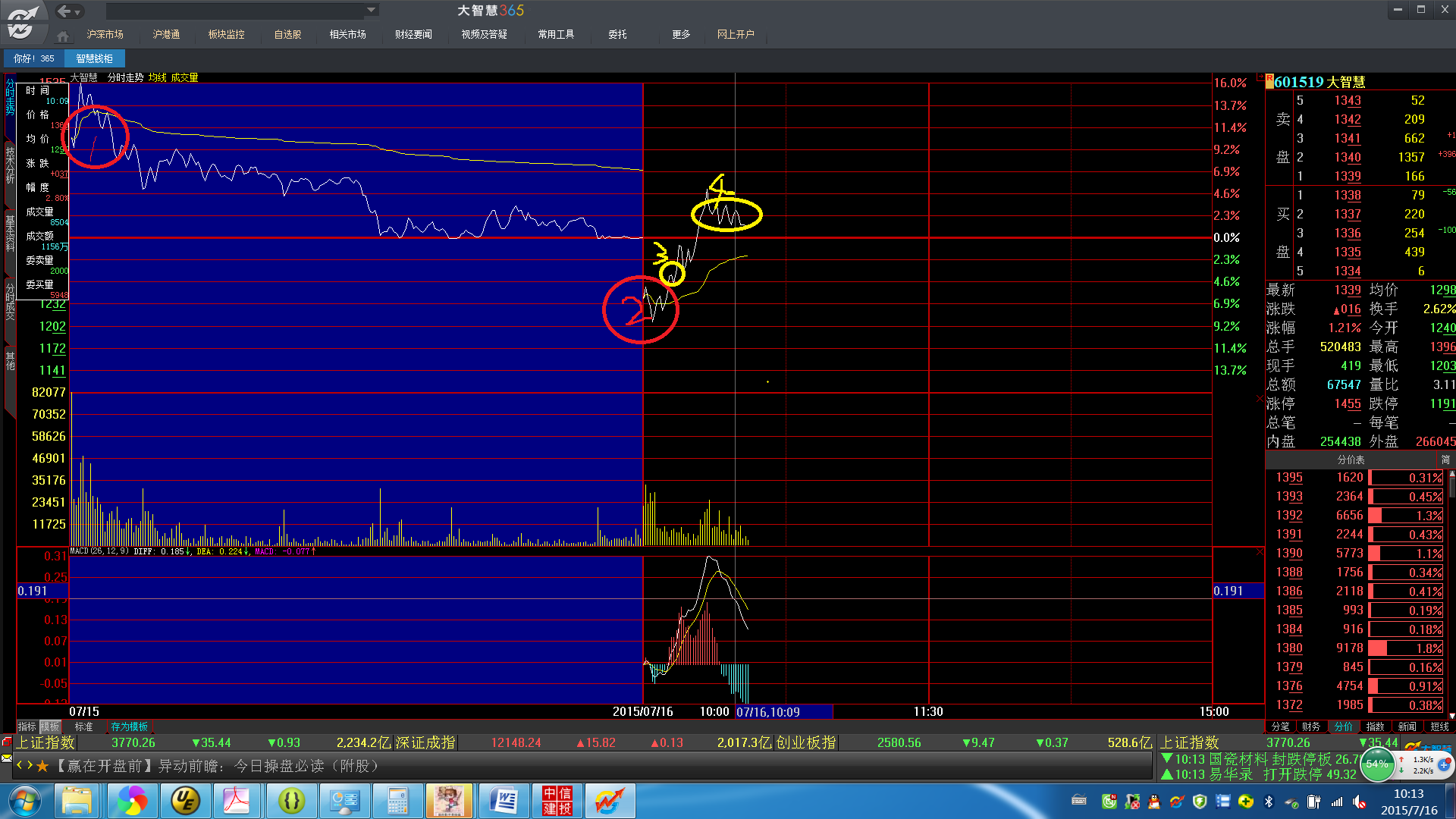This screenshot has height=819, width=1456.
Task: Open Windows Explorer from taskbar
Action: coord(77,801)
